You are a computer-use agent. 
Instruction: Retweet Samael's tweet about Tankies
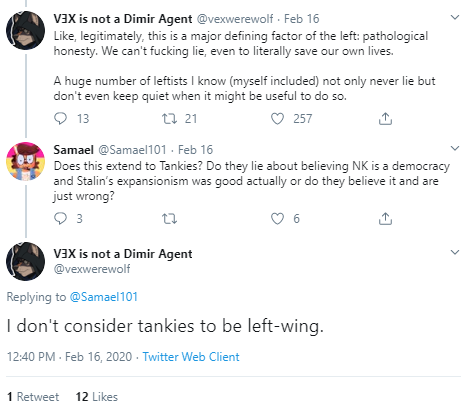tap(169, 219)
